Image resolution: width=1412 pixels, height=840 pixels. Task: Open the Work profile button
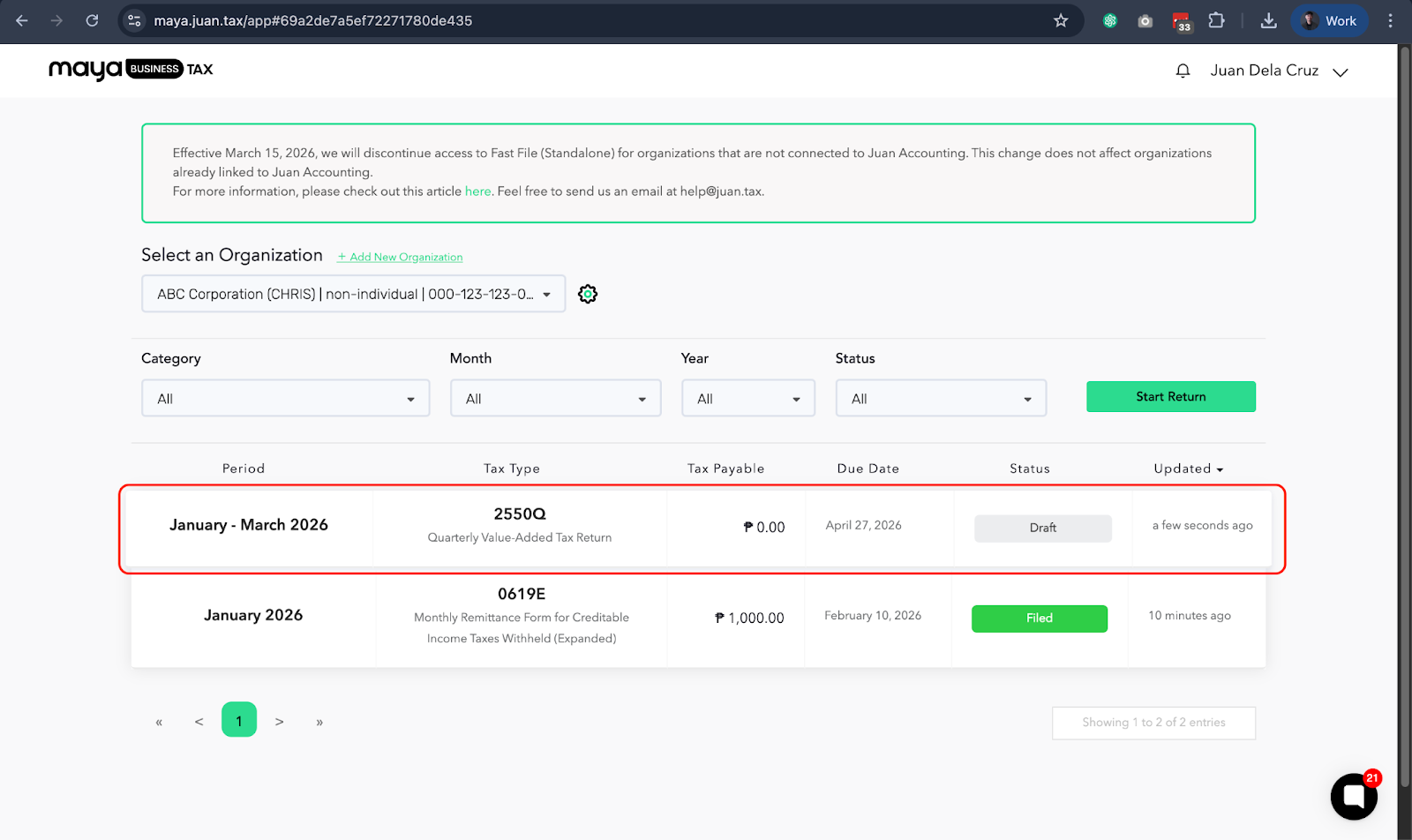click(x=1329, y=20)
